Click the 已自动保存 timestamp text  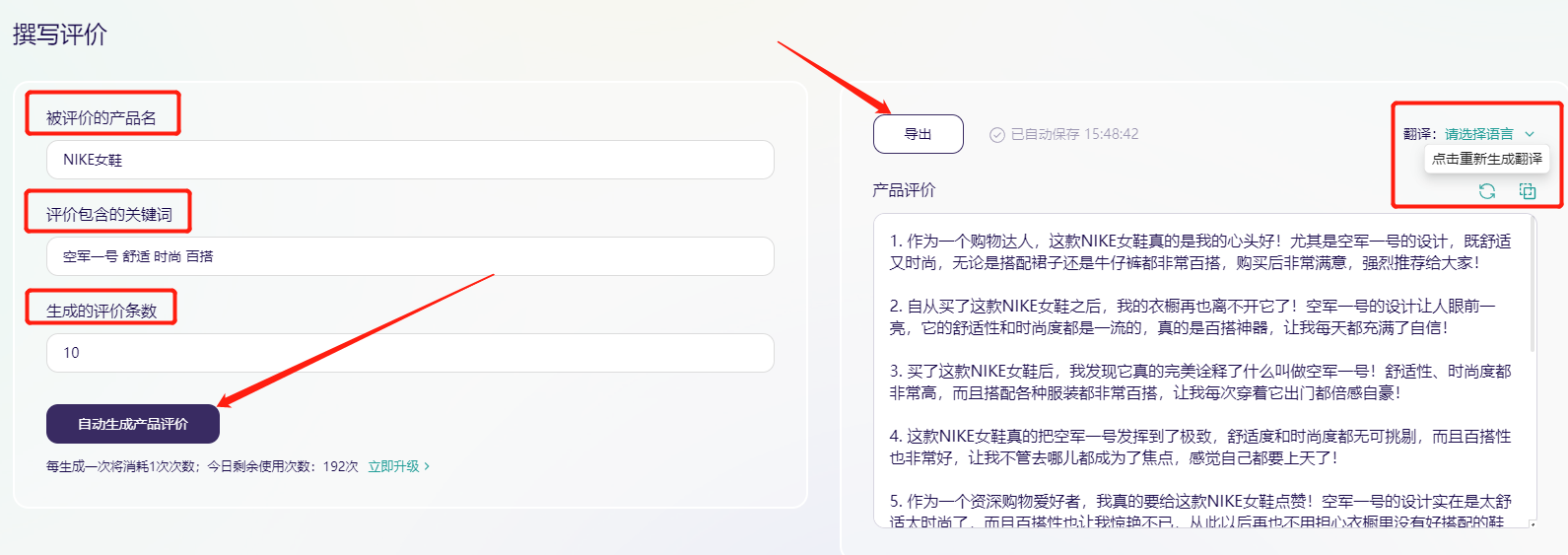pyautogui.click(x=1074, y=134)
